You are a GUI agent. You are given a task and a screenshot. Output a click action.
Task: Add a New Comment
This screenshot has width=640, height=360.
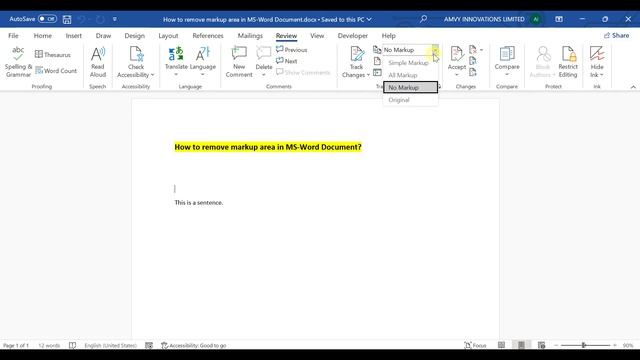pos(239,62)
